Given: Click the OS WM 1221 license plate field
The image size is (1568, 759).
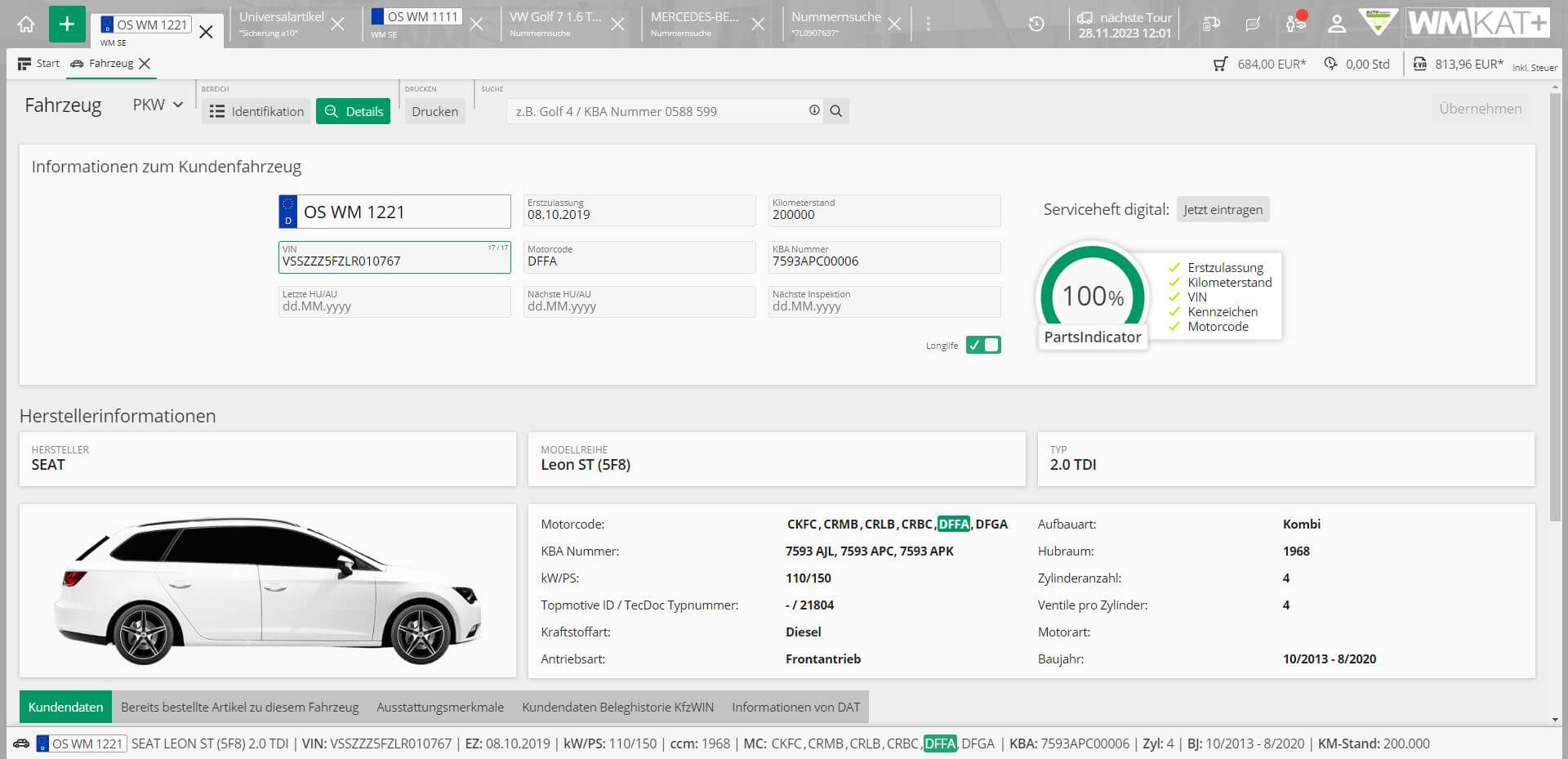Looking at the screenshot, I should point(394,212).
